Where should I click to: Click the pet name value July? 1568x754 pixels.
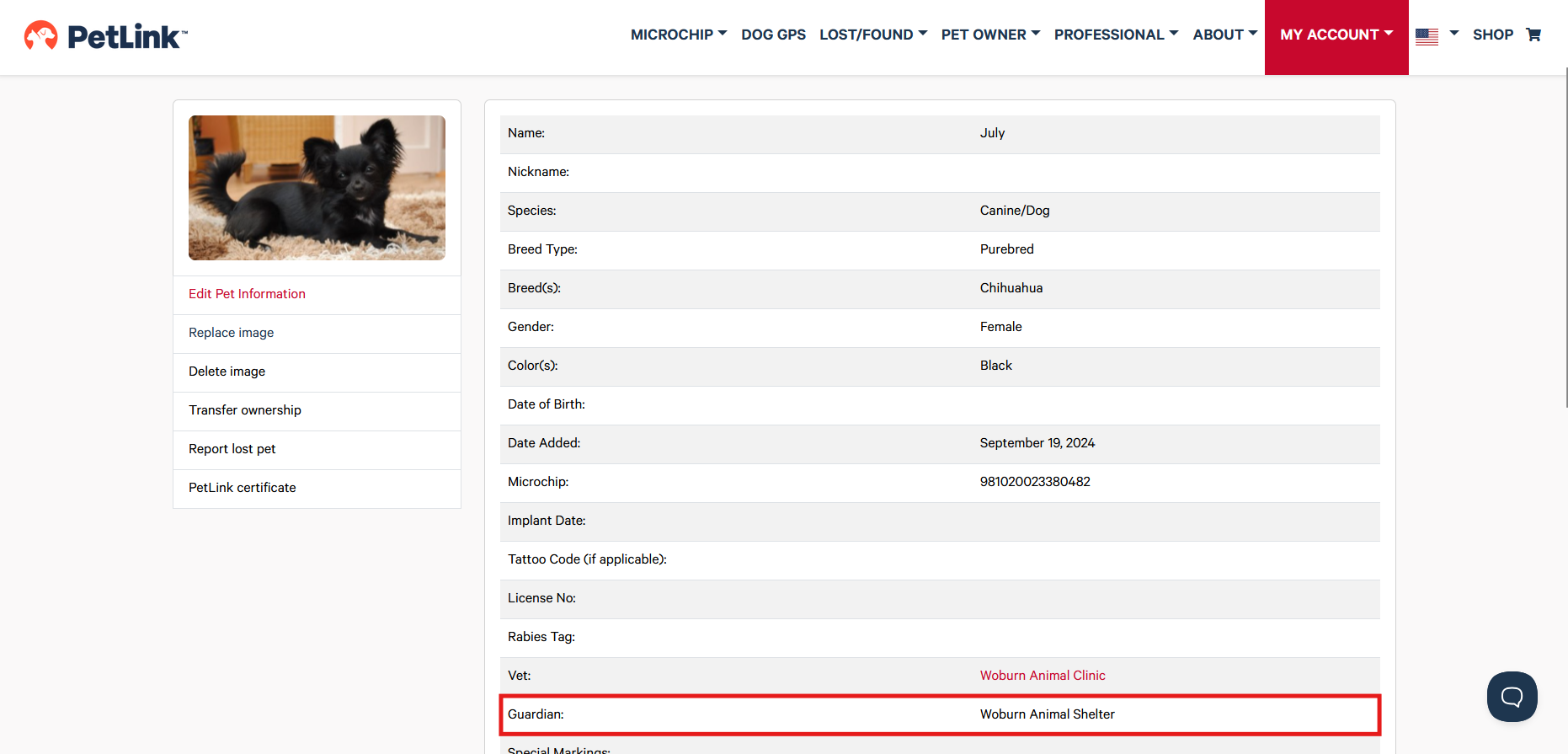tap(992, 133)
